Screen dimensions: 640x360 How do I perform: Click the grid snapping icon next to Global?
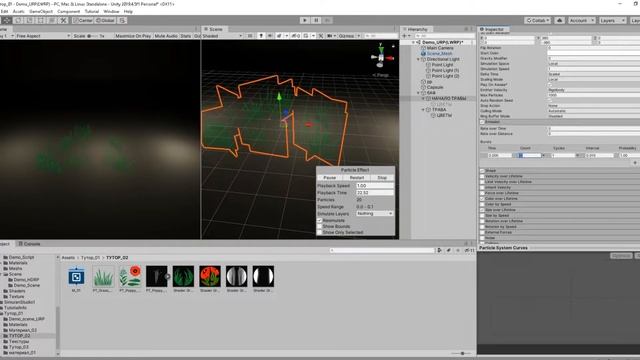[122, 20]
